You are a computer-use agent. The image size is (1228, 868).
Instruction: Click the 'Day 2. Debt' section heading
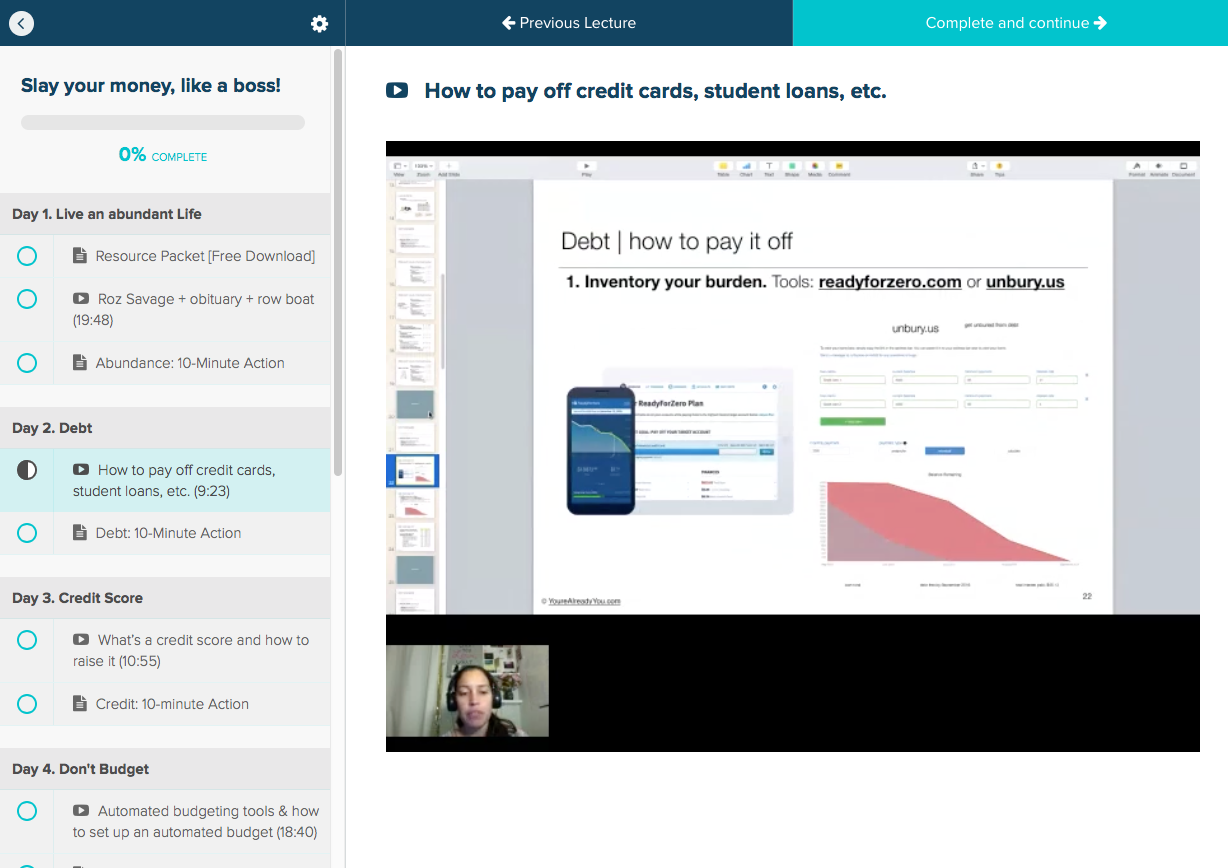pyautogui.click(x=52, y=428)
